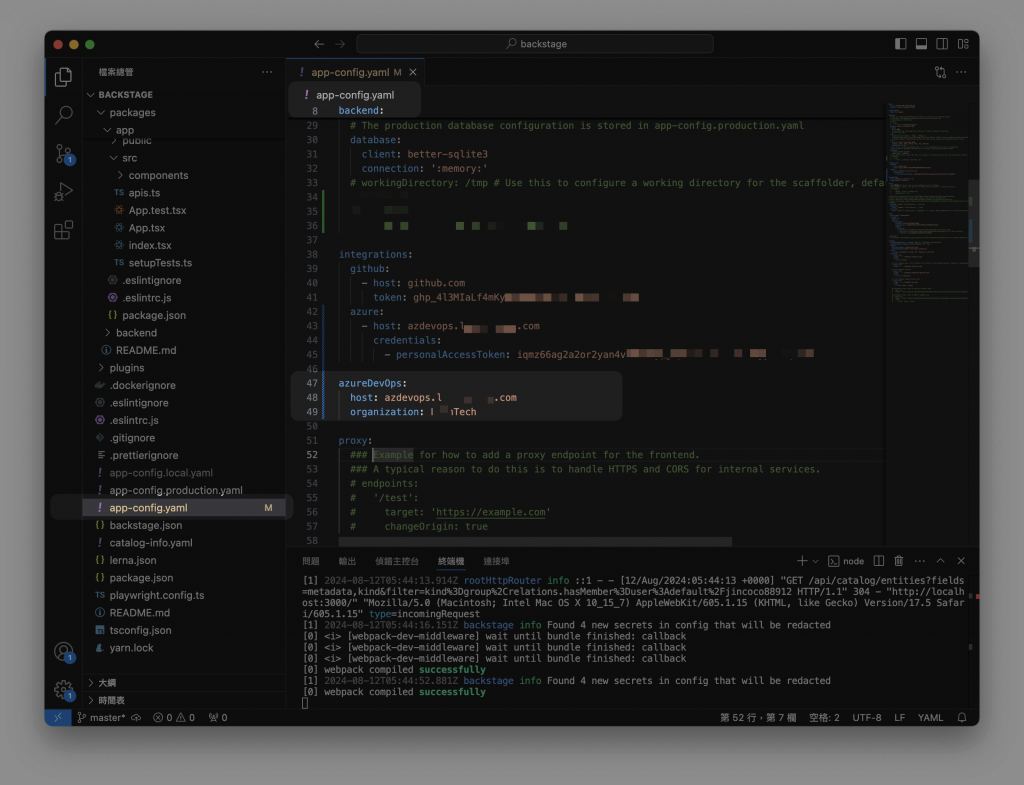Split the terminal panel
The image size is (1024, 785).
(x=879, y=561)
